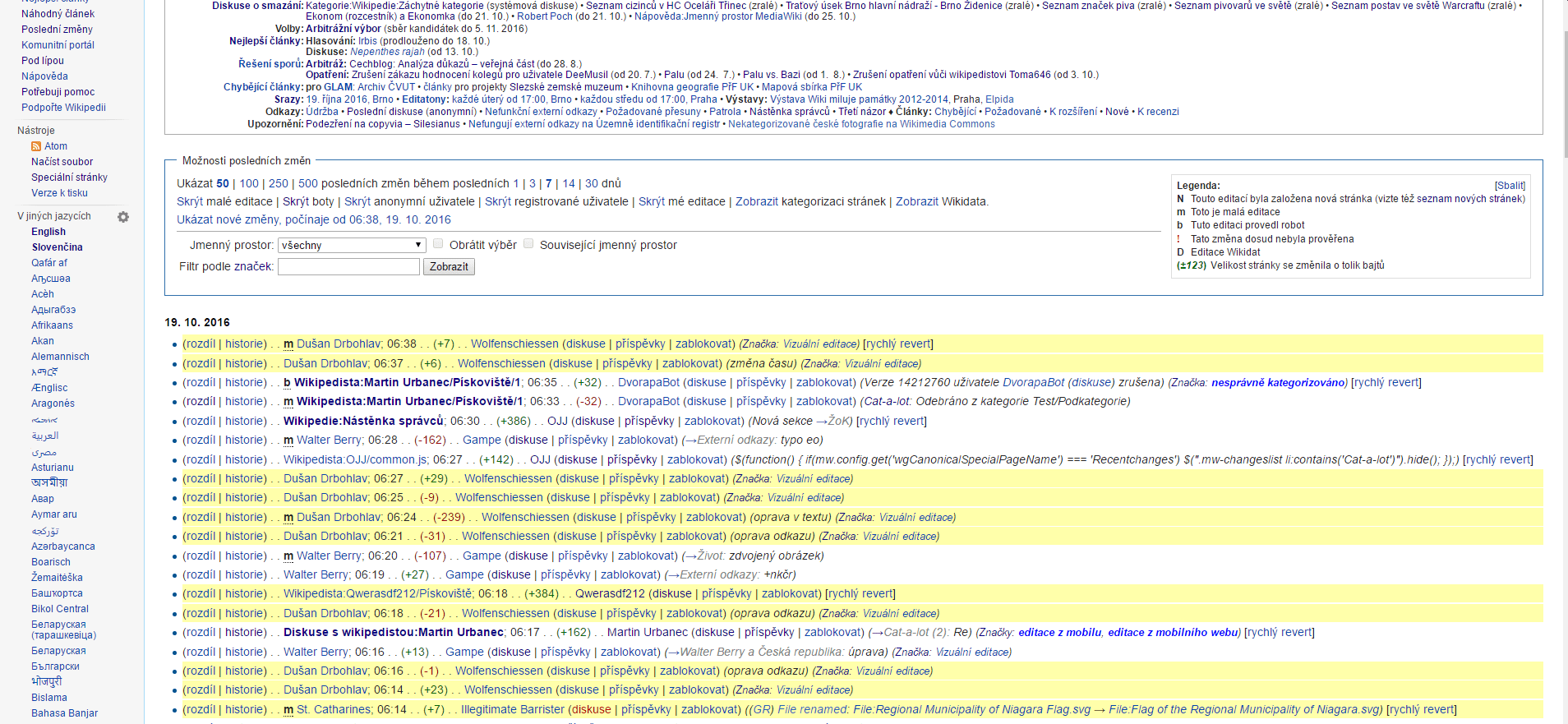
Task: Show changes from last 30 days
Action: [592, 183]
